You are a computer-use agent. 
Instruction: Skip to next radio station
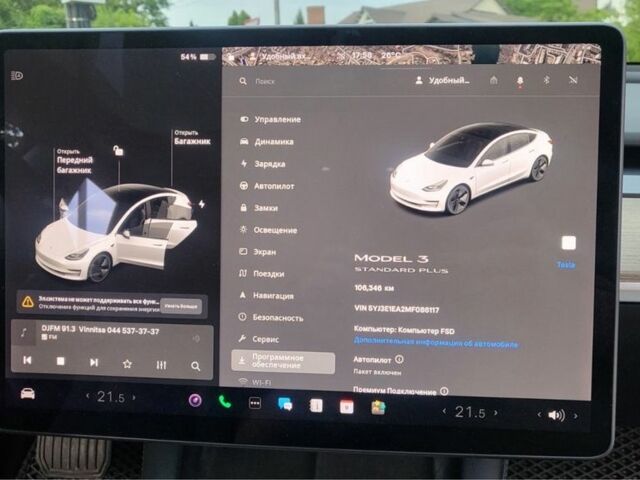[x=94, y=362]
